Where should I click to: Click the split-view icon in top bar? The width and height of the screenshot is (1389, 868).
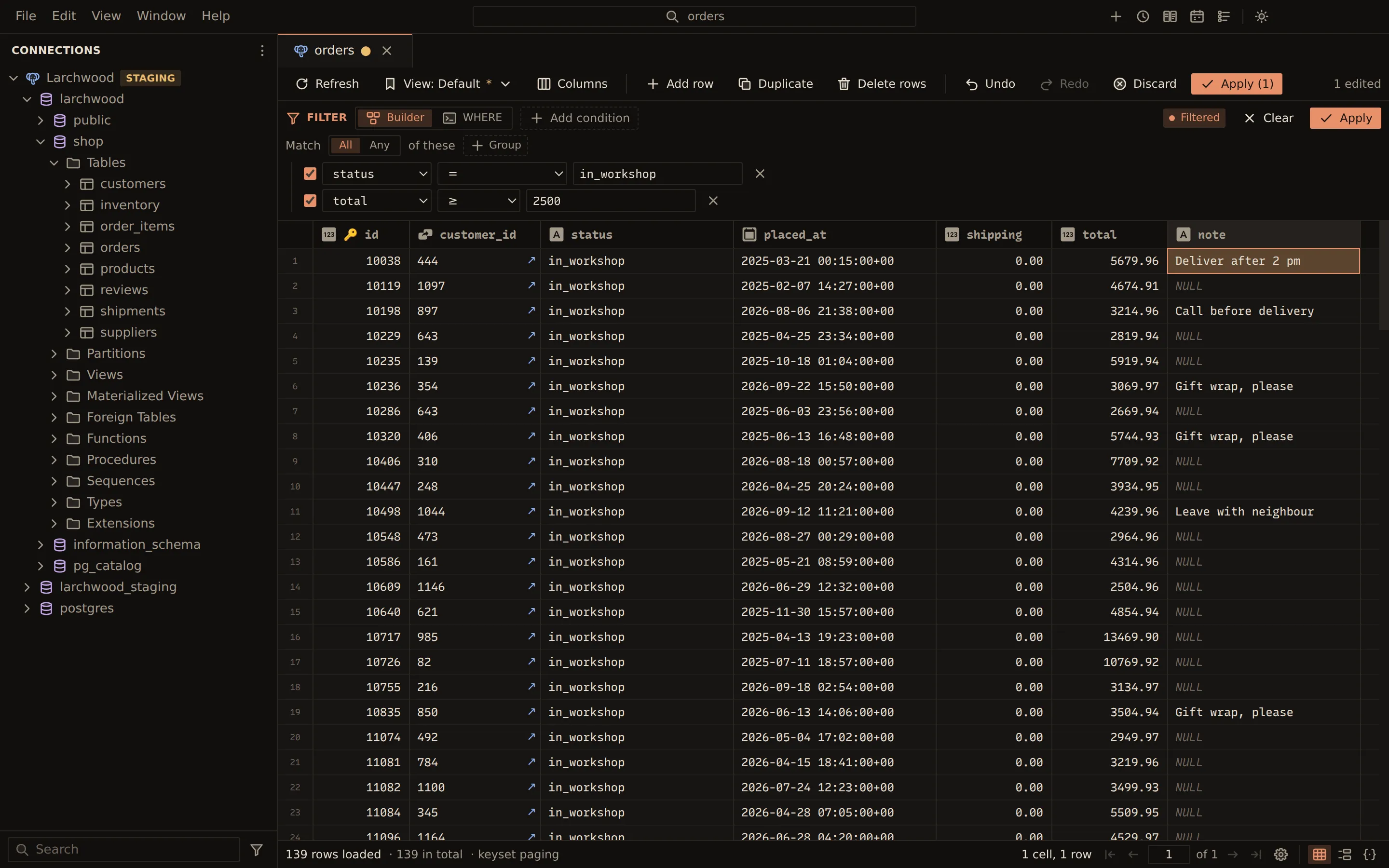[1170, 16]
